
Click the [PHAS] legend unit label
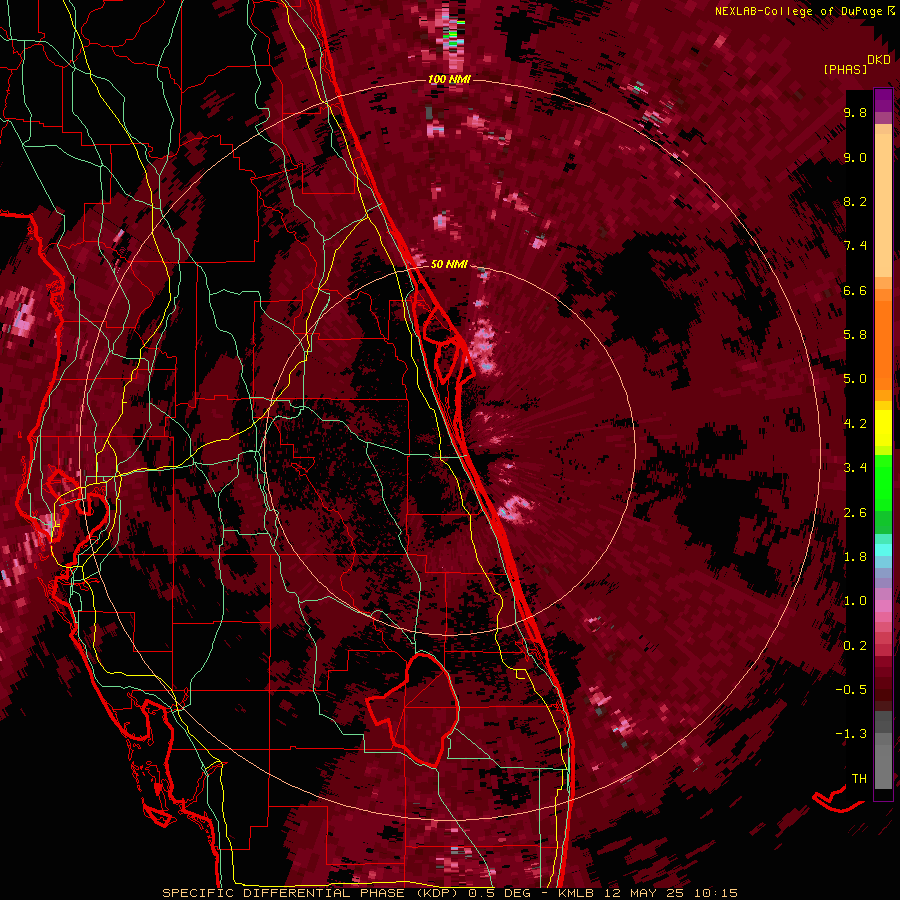pos(845,70)
